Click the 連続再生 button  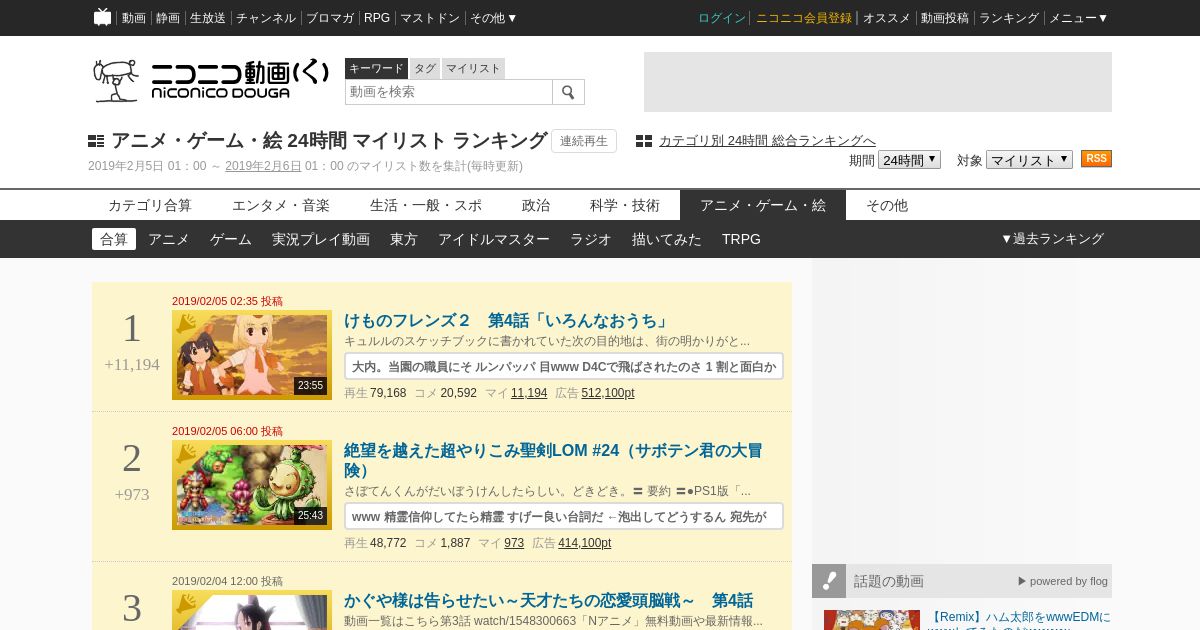(x=584, y=141)
